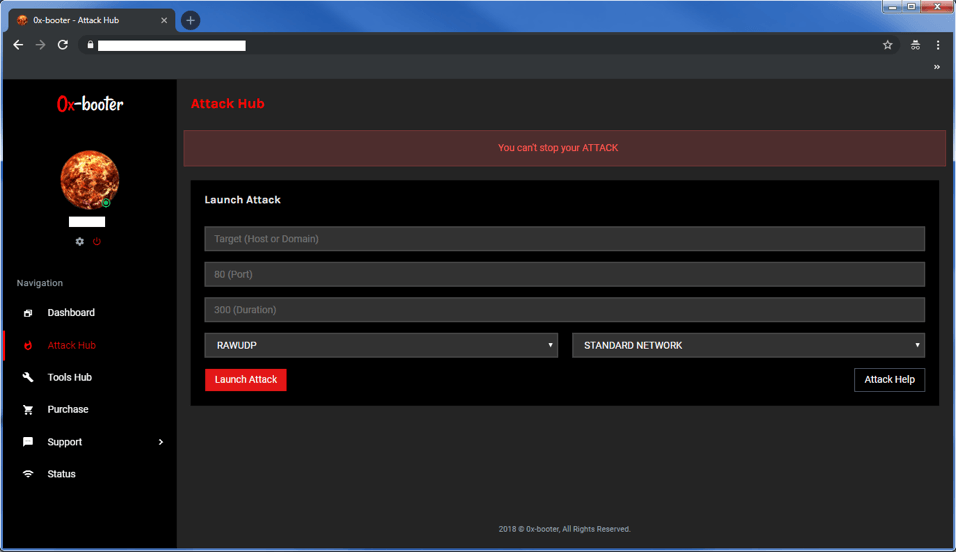Click the 80 (Port) input field
956x552 pixels.
click(x=565, y=274)
